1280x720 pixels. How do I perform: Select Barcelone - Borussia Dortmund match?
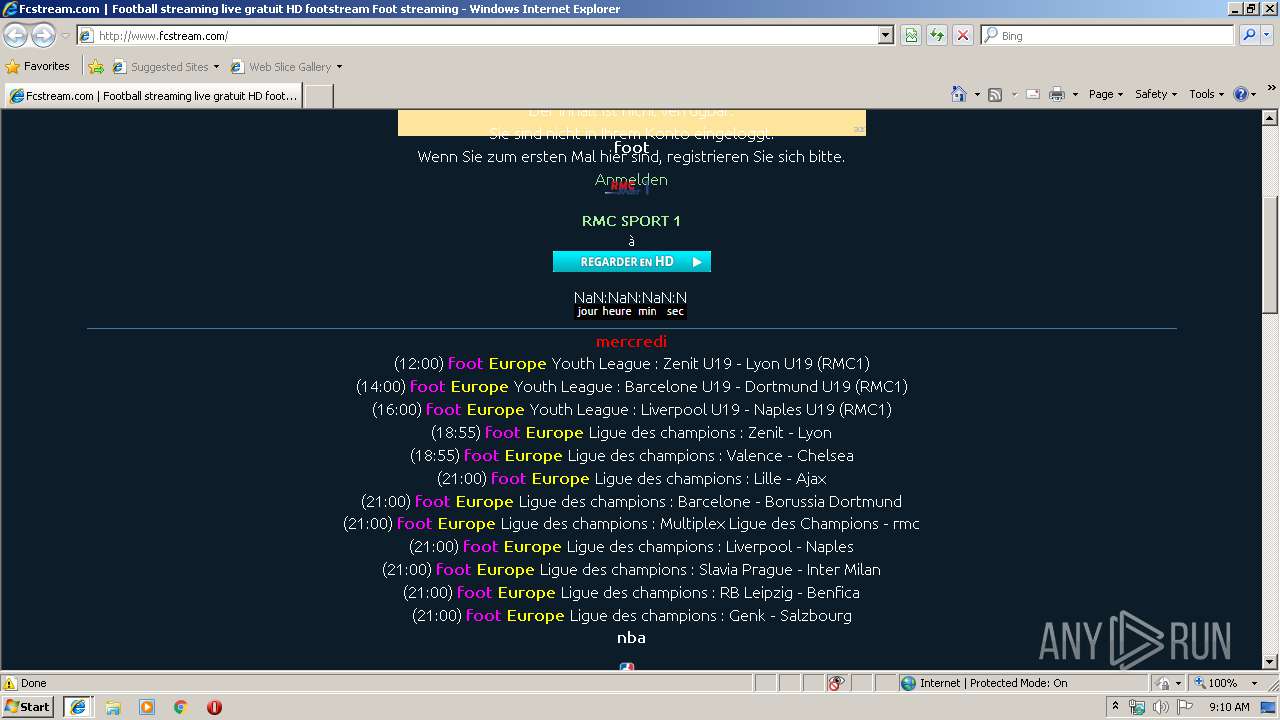(632, 502)
